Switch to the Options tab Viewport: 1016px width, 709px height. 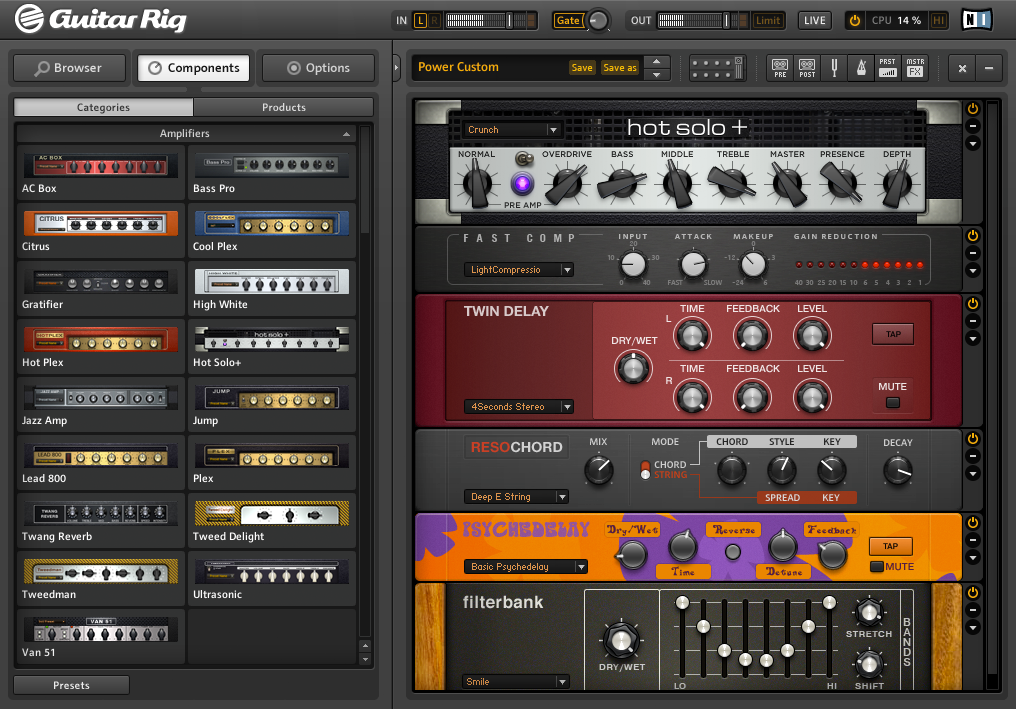[x=318, y=68]
